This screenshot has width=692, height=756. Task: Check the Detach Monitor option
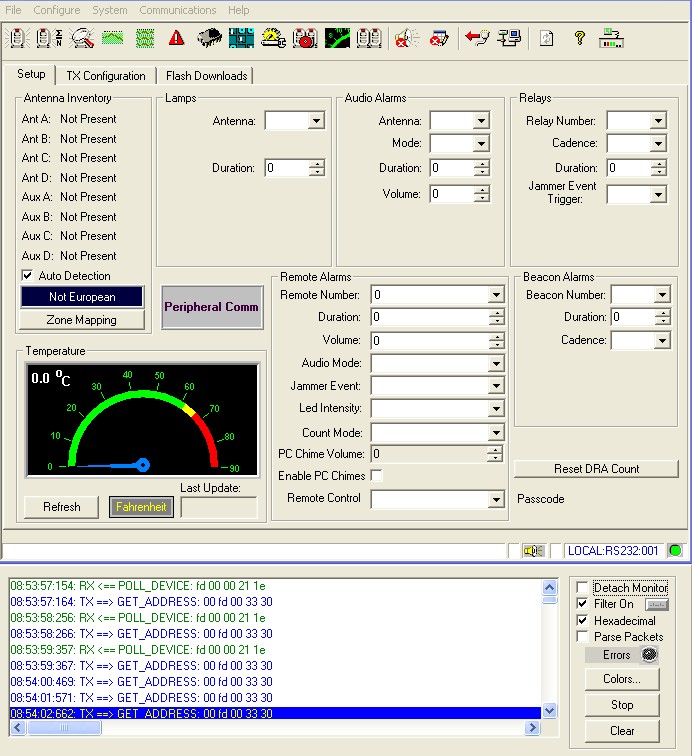click(583, 588)
